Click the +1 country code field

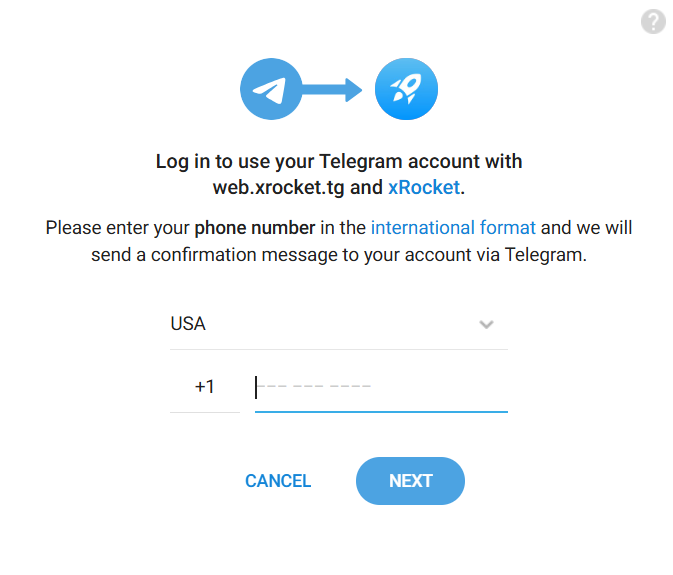[205, 386]
